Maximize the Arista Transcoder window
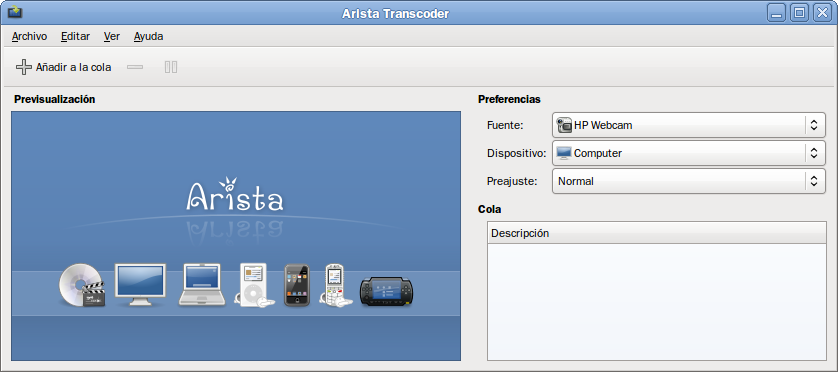This screenshot has width=838, height=372. (800, 13)
